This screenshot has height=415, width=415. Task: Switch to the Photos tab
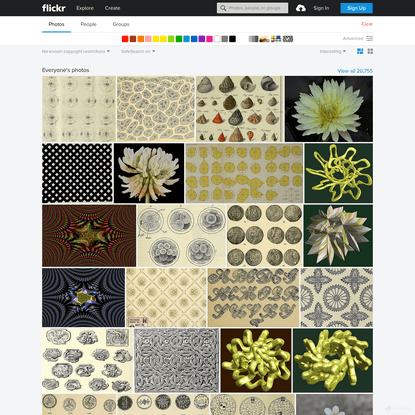click(56, 24)
